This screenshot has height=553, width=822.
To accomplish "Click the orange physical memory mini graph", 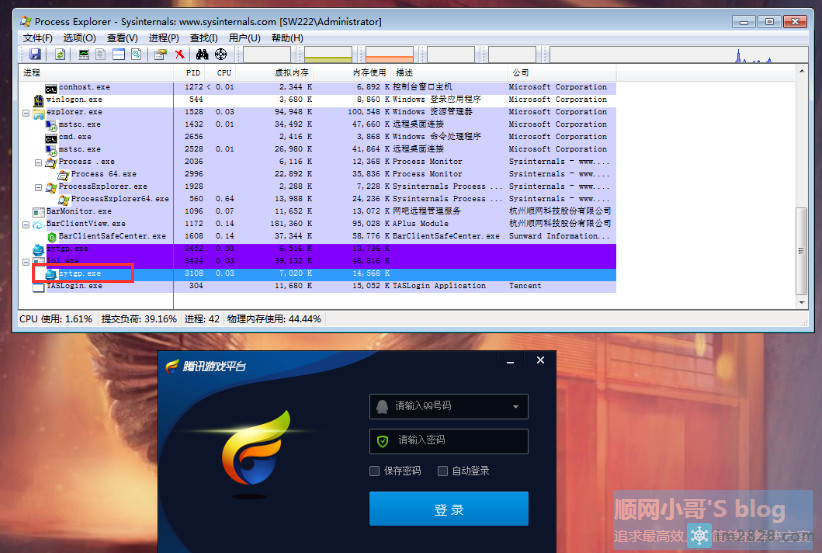I will [x=390, y=54].
